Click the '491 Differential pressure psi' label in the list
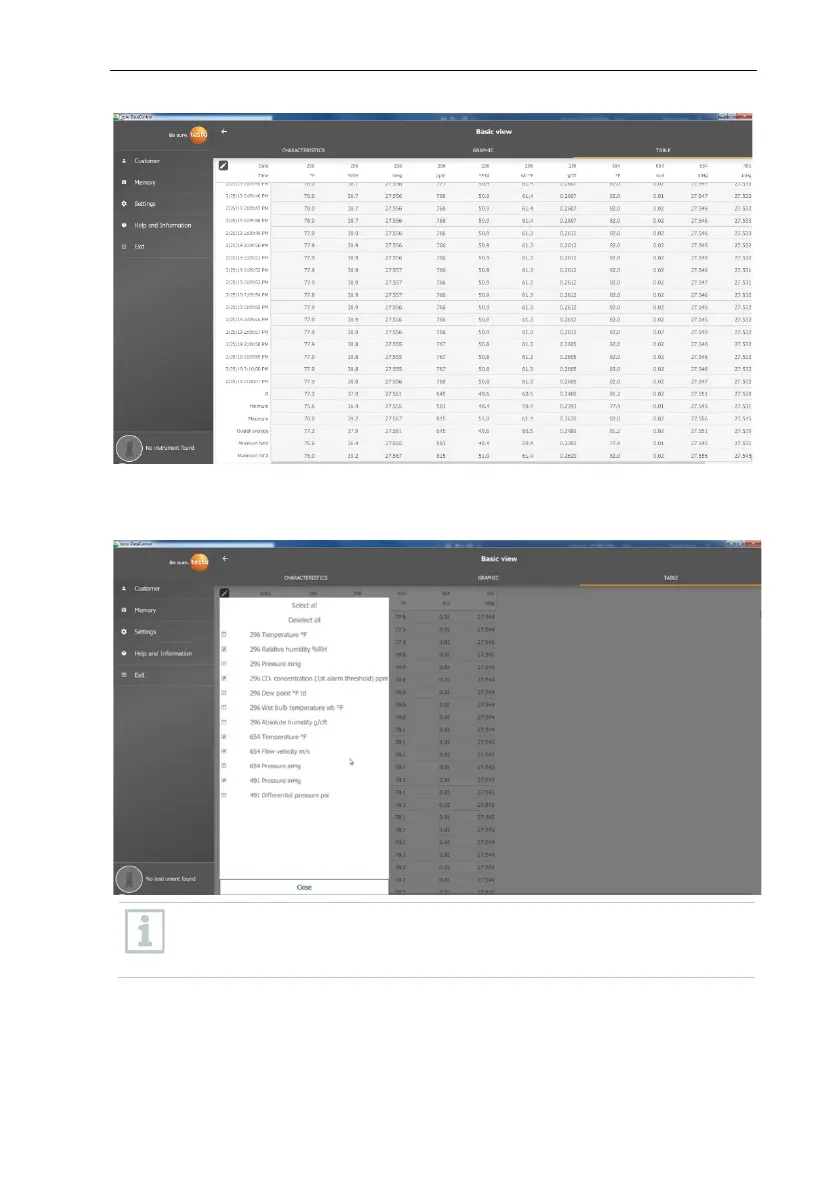 coord(289,795)
